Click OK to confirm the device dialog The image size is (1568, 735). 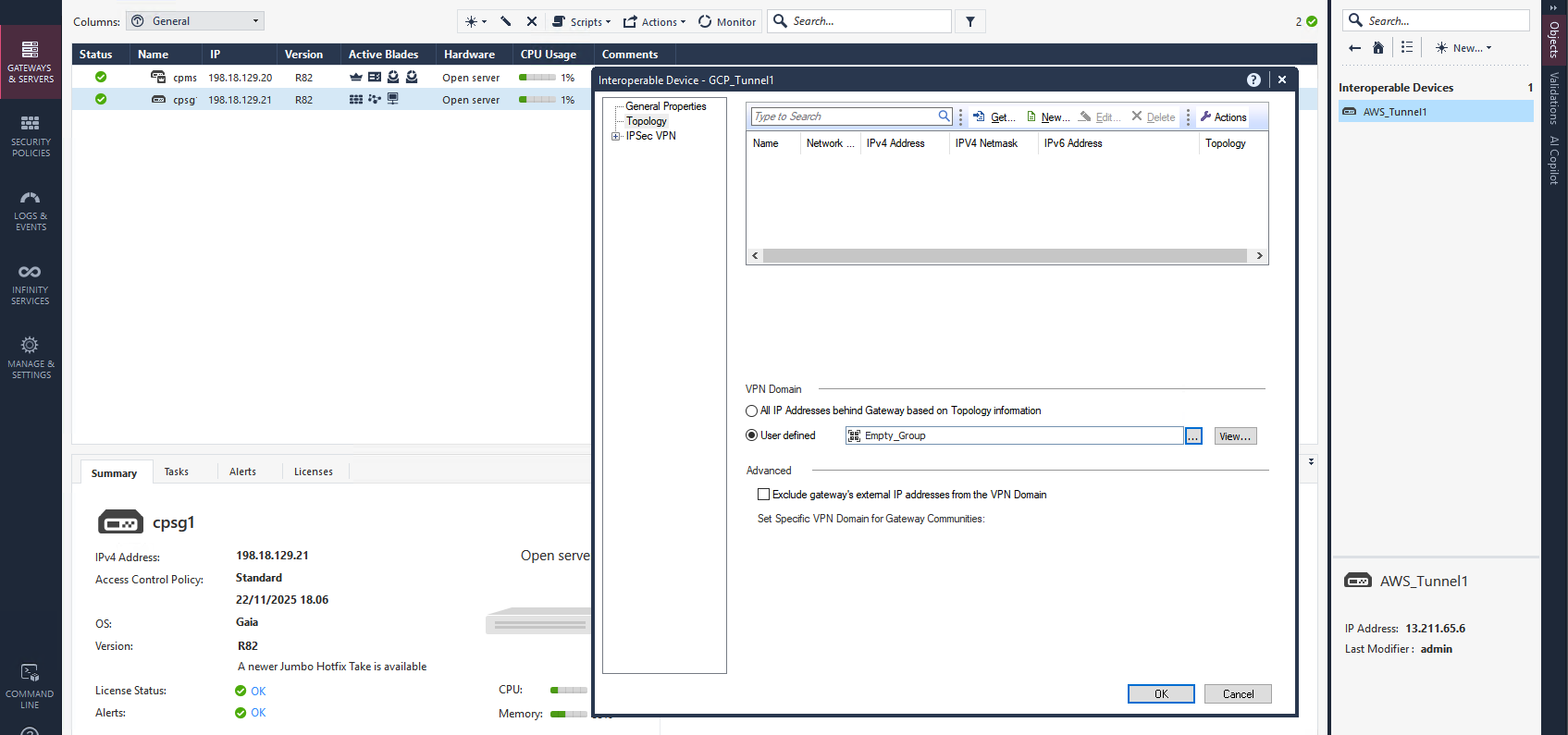1160,693
